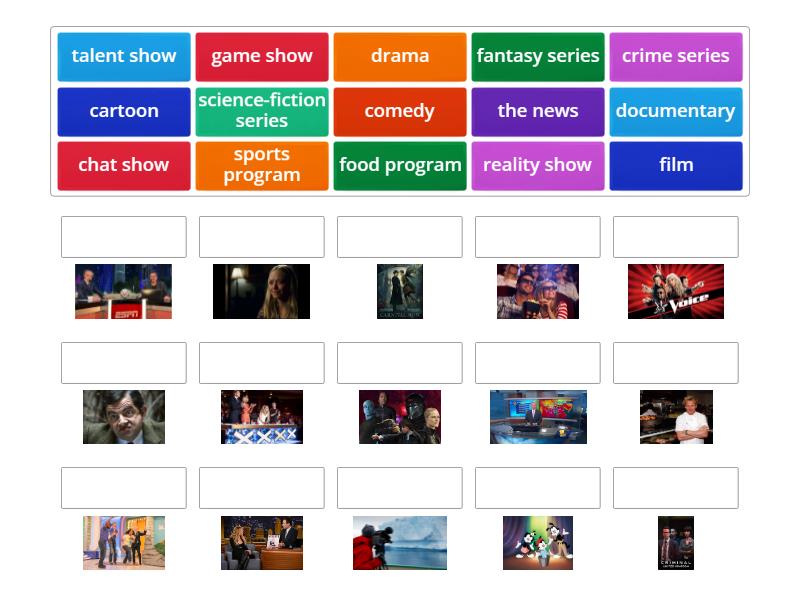Screen dimensions: 800x600
Task: Click the 'documentary' word tile
Action: [x=676, y=111]
